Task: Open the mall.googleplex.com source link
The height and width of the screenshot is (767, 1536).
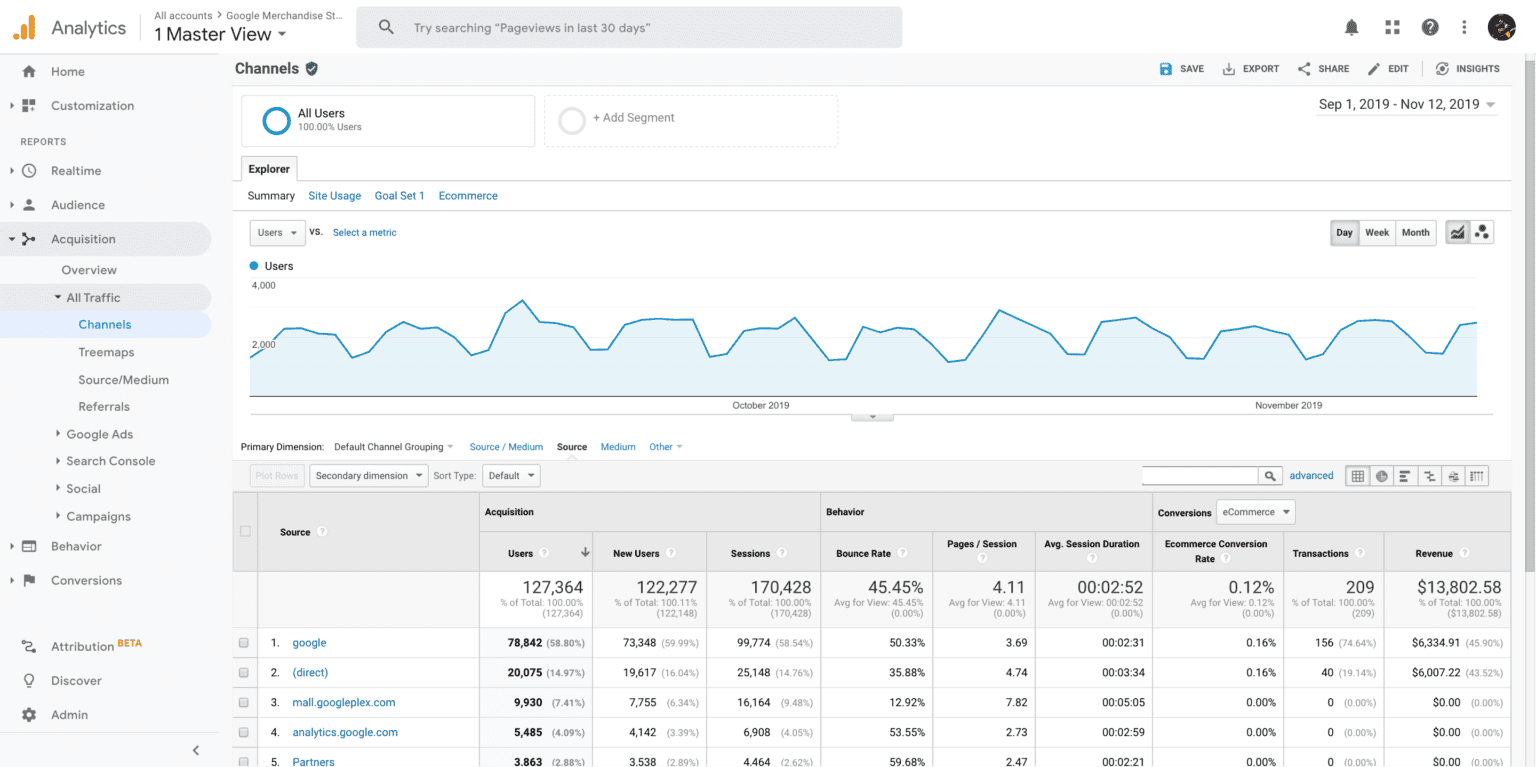Action: coord(344,703)
